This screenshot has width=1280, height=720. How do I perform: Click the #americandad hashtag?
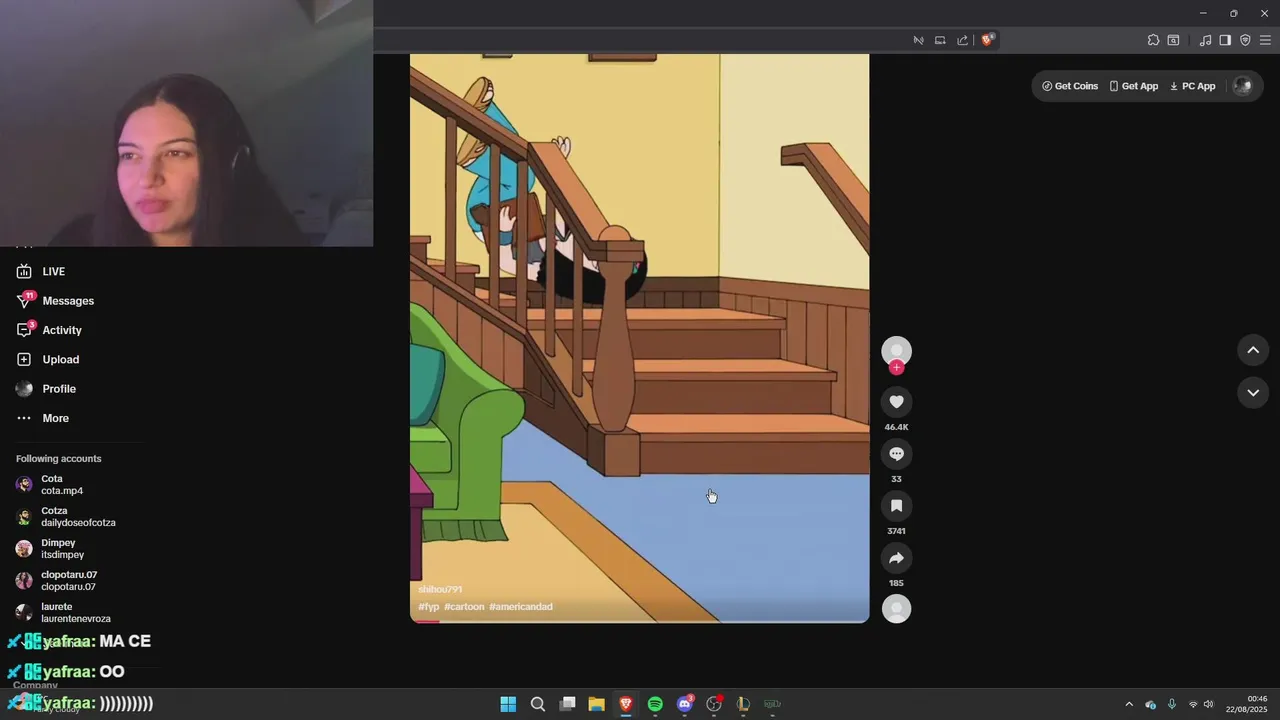(x=521, y=607)
